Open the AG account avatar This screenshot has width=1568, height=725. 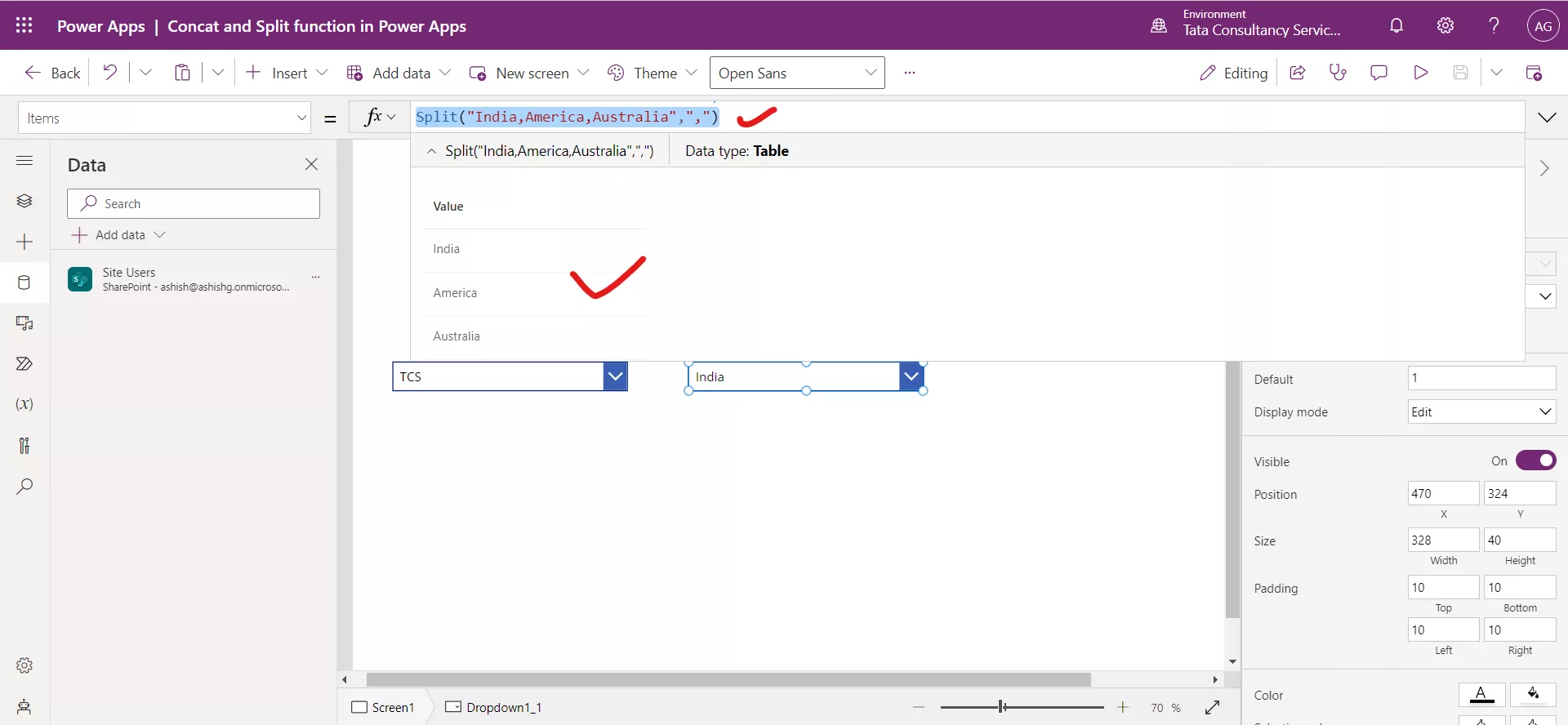(x=1543, y=25)
